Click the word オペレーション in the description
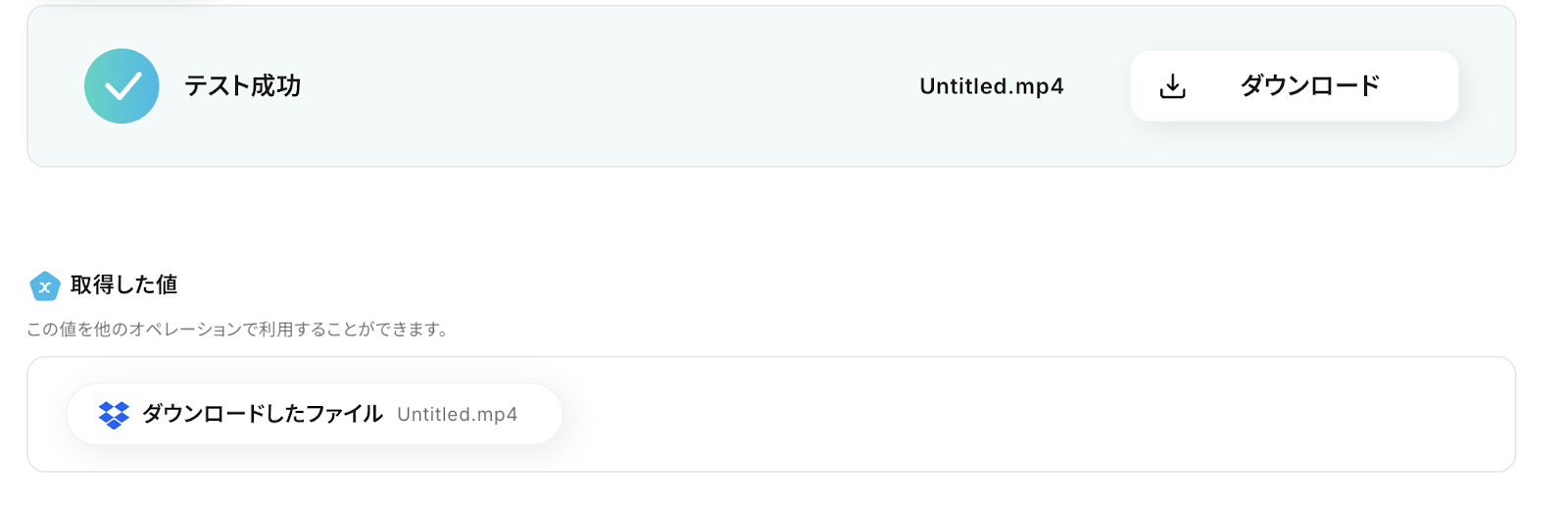1568x510 pixels. pyautogui.click(x=184, y=330)
